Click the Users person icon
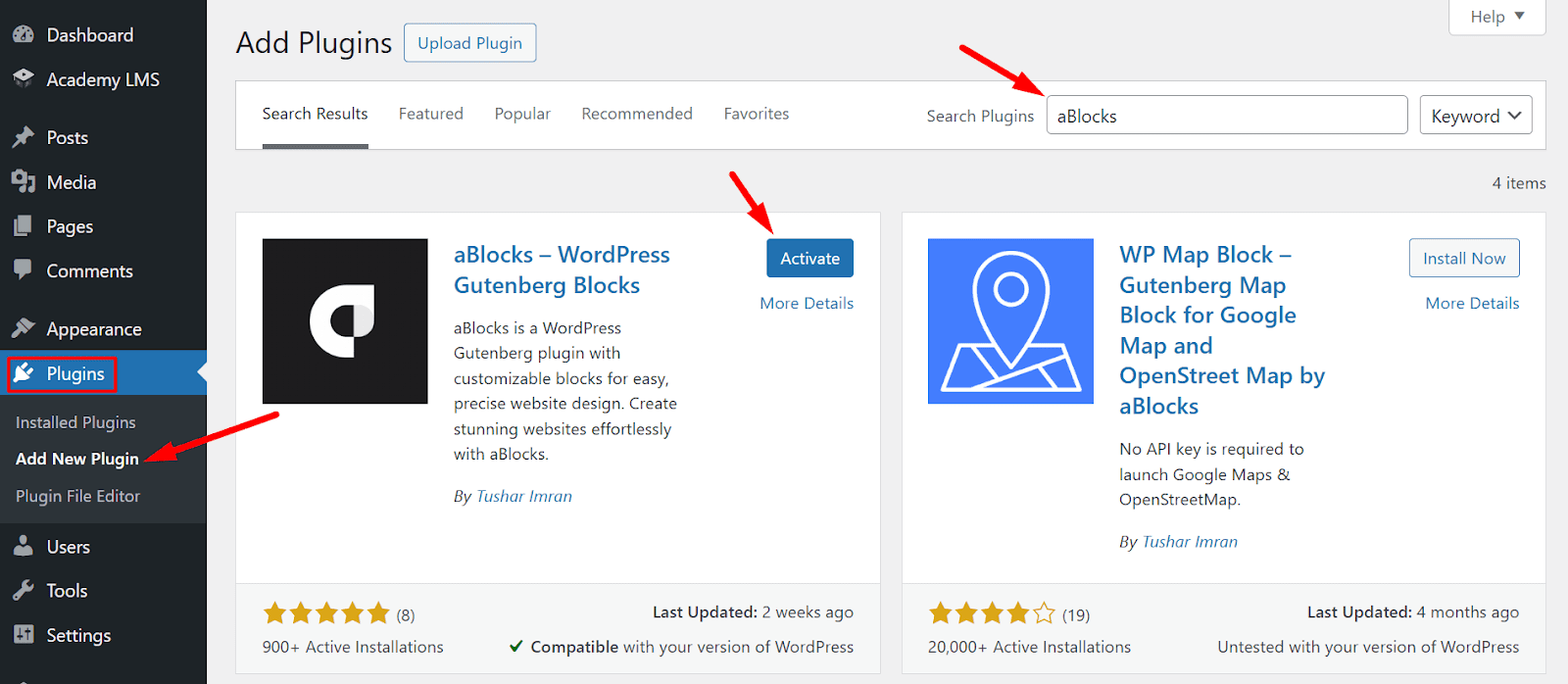Image resolution: width=1568 pixels, height=684 pixels. [x=24, y=546]
